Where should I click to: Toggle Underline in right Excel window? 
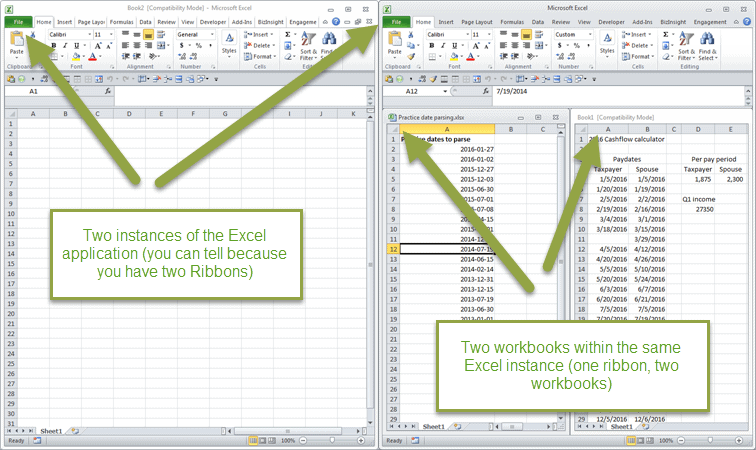click(454, 45)
